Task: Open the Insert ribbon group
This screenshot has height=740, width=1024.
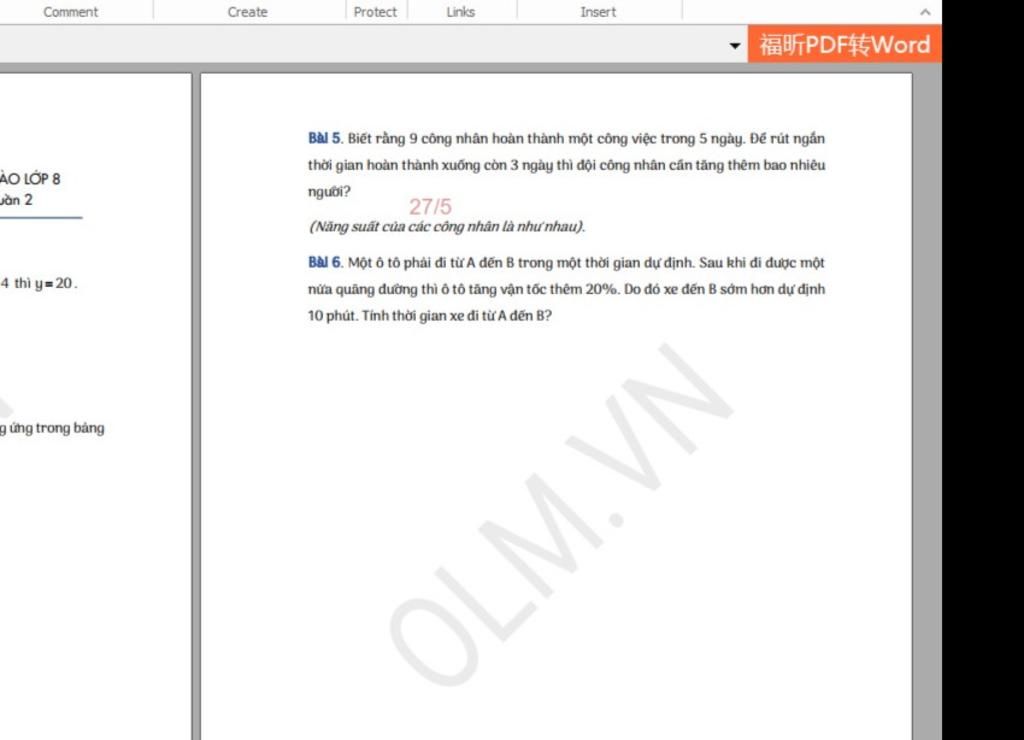Action: pyautogui.click(x=598, y=12)
